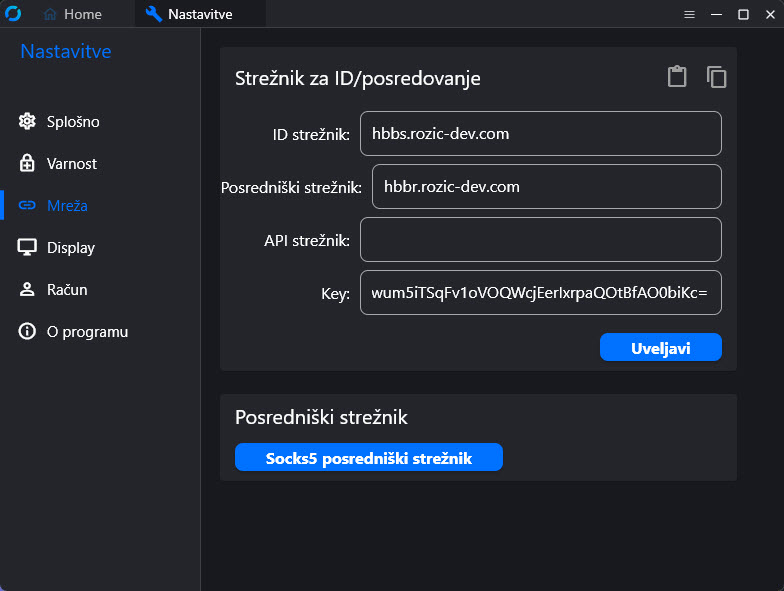The width and height of the screenshot is (784, 591).
Task: Focus the Key text field
Action: (540, 293)
